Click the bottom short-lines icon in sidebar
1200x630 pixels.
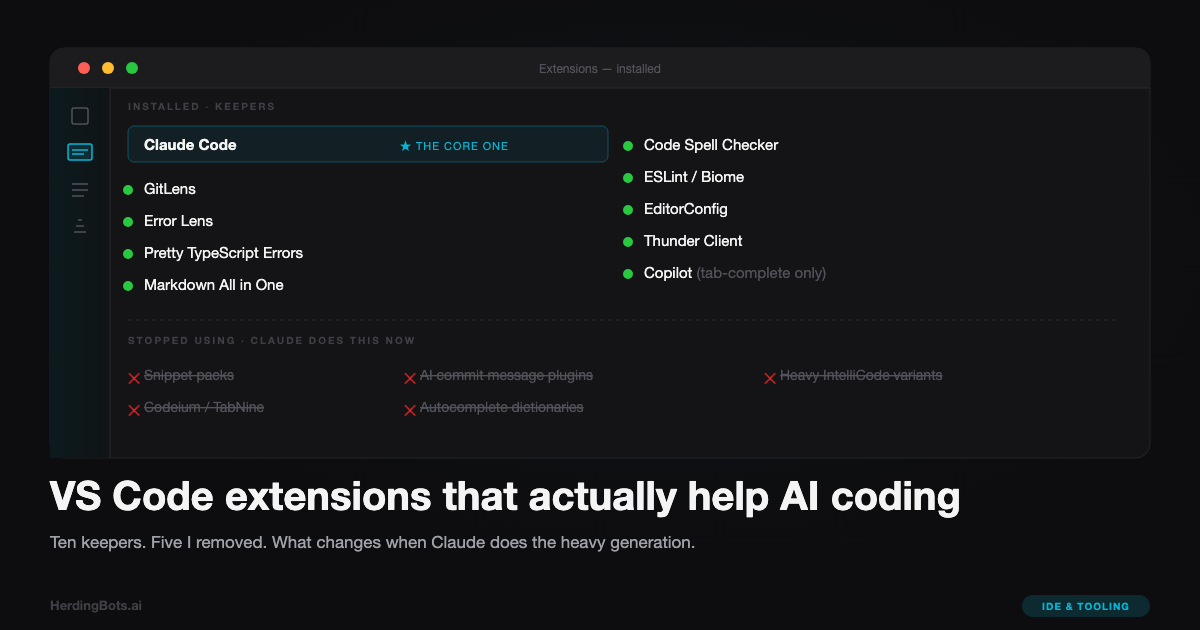[80, 226]
